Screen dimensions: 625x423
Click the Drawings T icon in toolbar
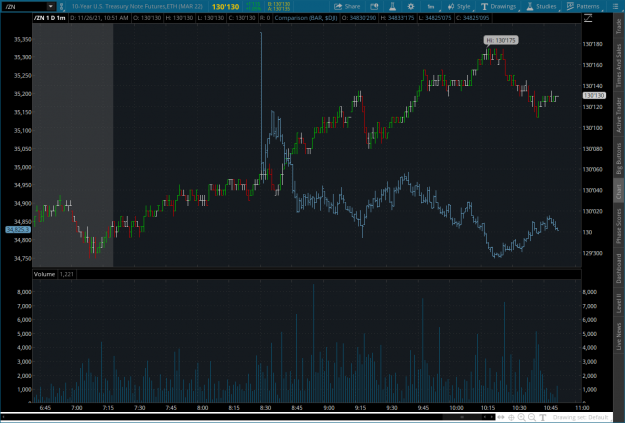(484, 6)
